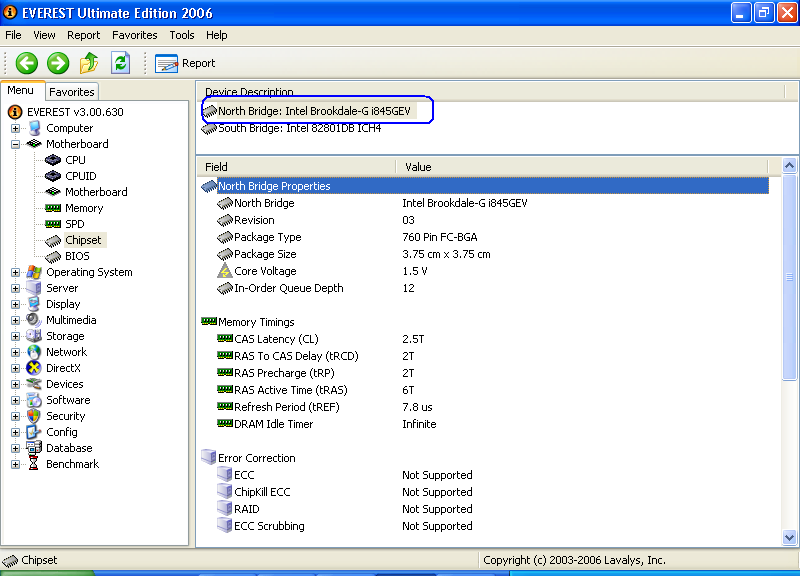Click the Operating System Windows flag icon
The width and height of the screenshot is (800, 576).
pos(34,272)
